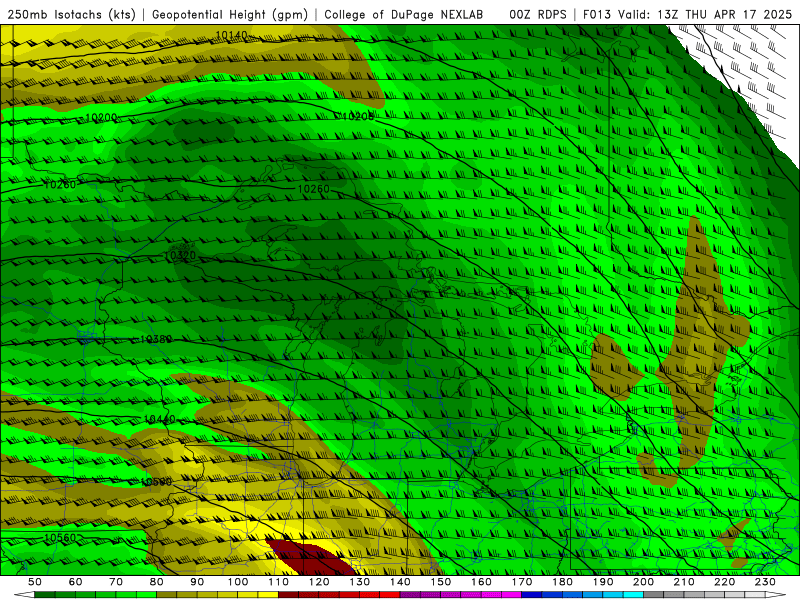Click the 60 value on color scale
This screenshot has height=600, width=800.
[76, 582]
